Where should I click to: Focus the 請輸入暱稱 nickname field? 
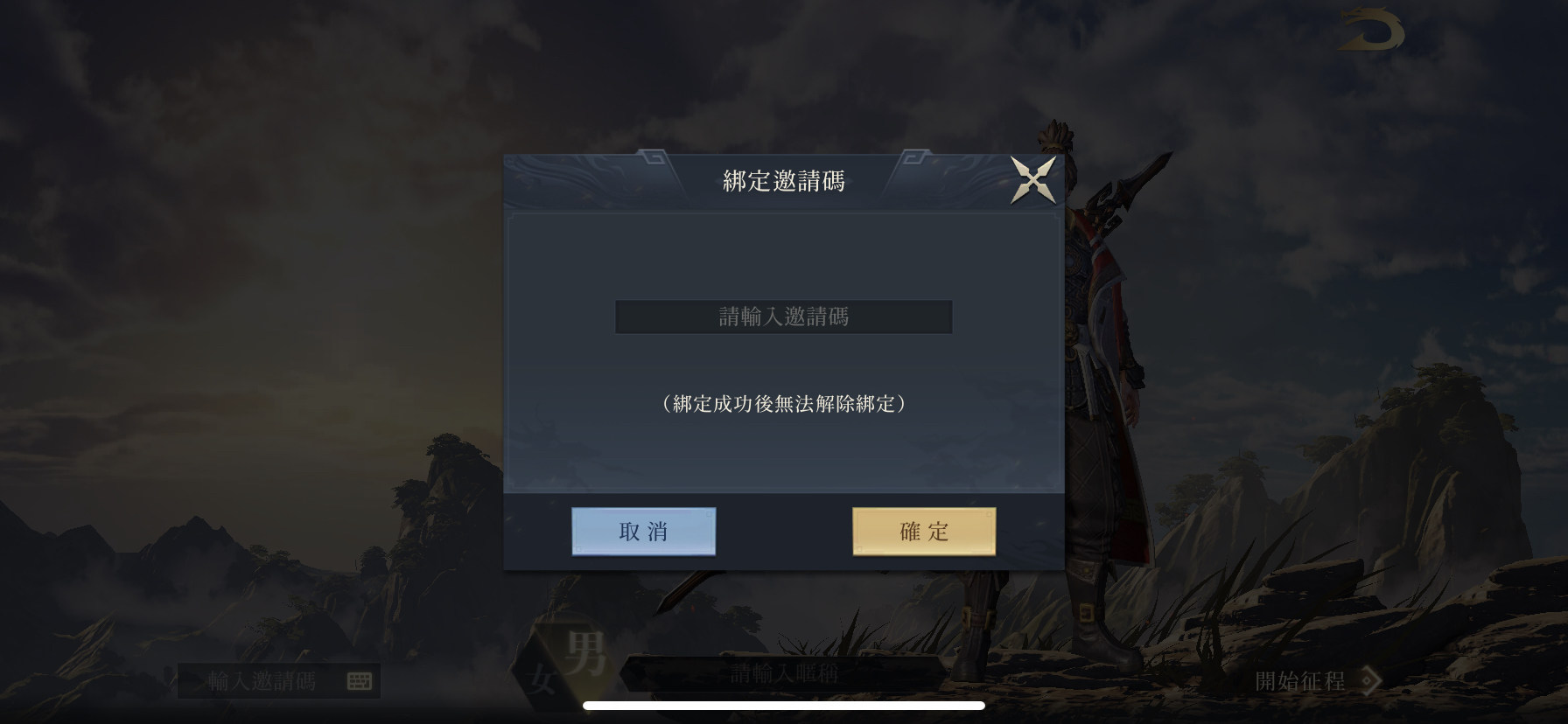(x=784, y=673)
